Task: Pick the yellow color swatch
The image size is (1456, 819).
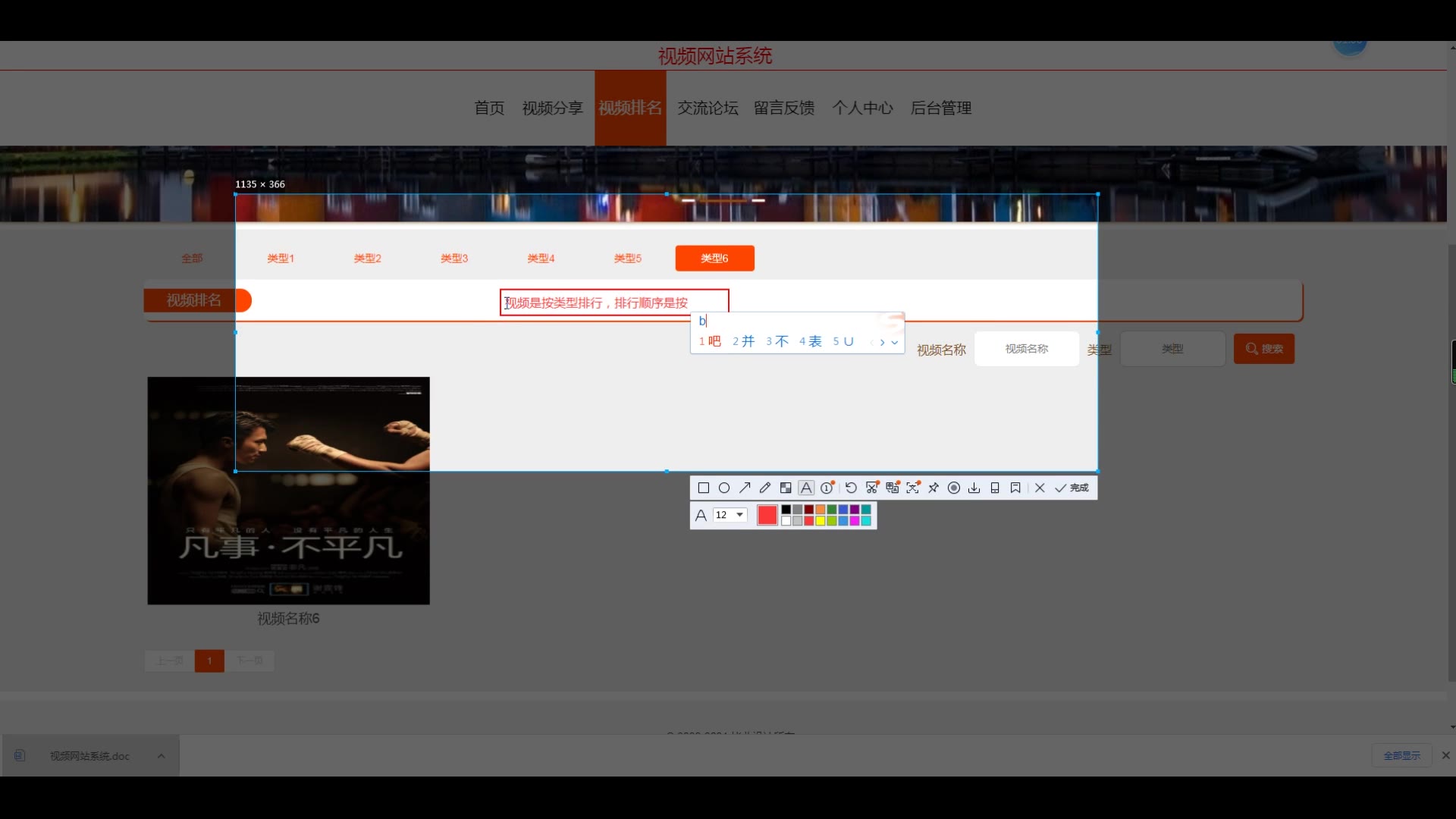Action: 821,521
